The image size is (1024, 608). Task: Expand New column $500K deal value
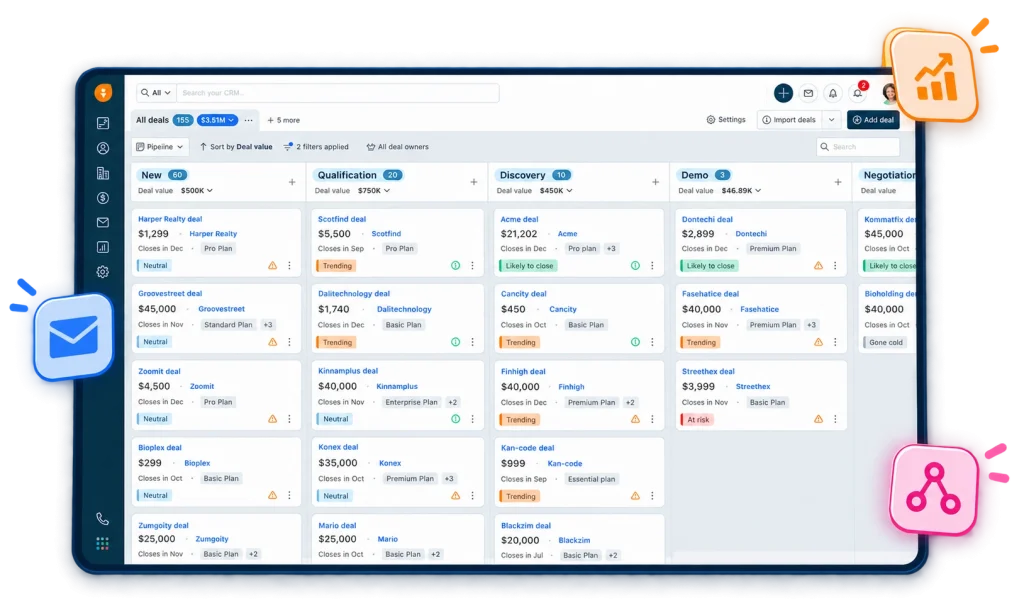(x=197, y=191)
